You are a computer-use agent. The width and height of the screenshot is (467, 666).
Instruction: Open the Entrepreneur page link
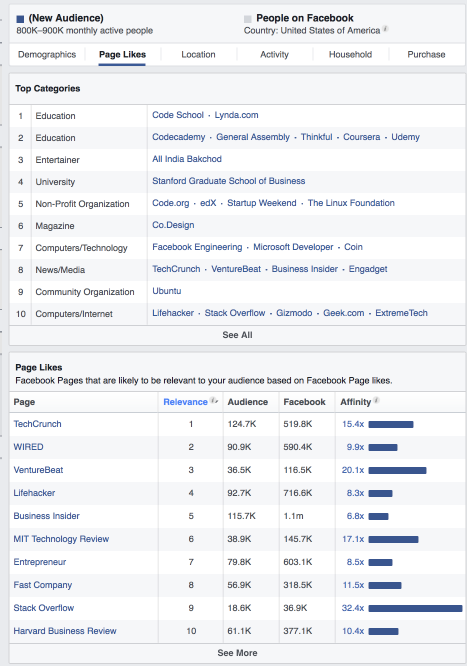pos(40,562)
